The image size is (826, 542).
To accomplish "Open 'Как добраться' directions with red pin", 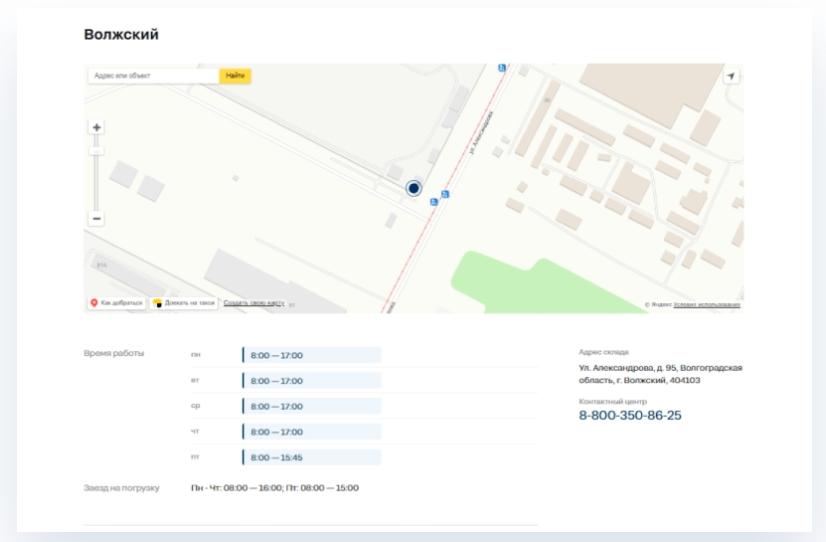I will pyautogui.click(x=117, y=302).
